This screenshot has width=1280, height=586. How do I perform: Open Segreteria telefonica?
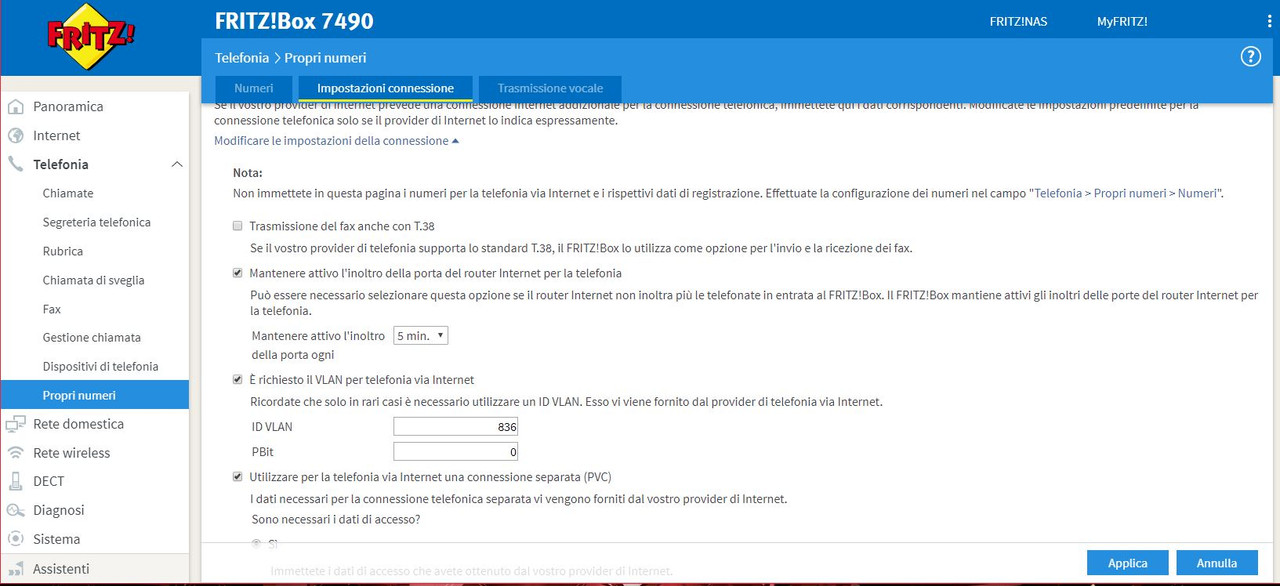pos(95,222)
